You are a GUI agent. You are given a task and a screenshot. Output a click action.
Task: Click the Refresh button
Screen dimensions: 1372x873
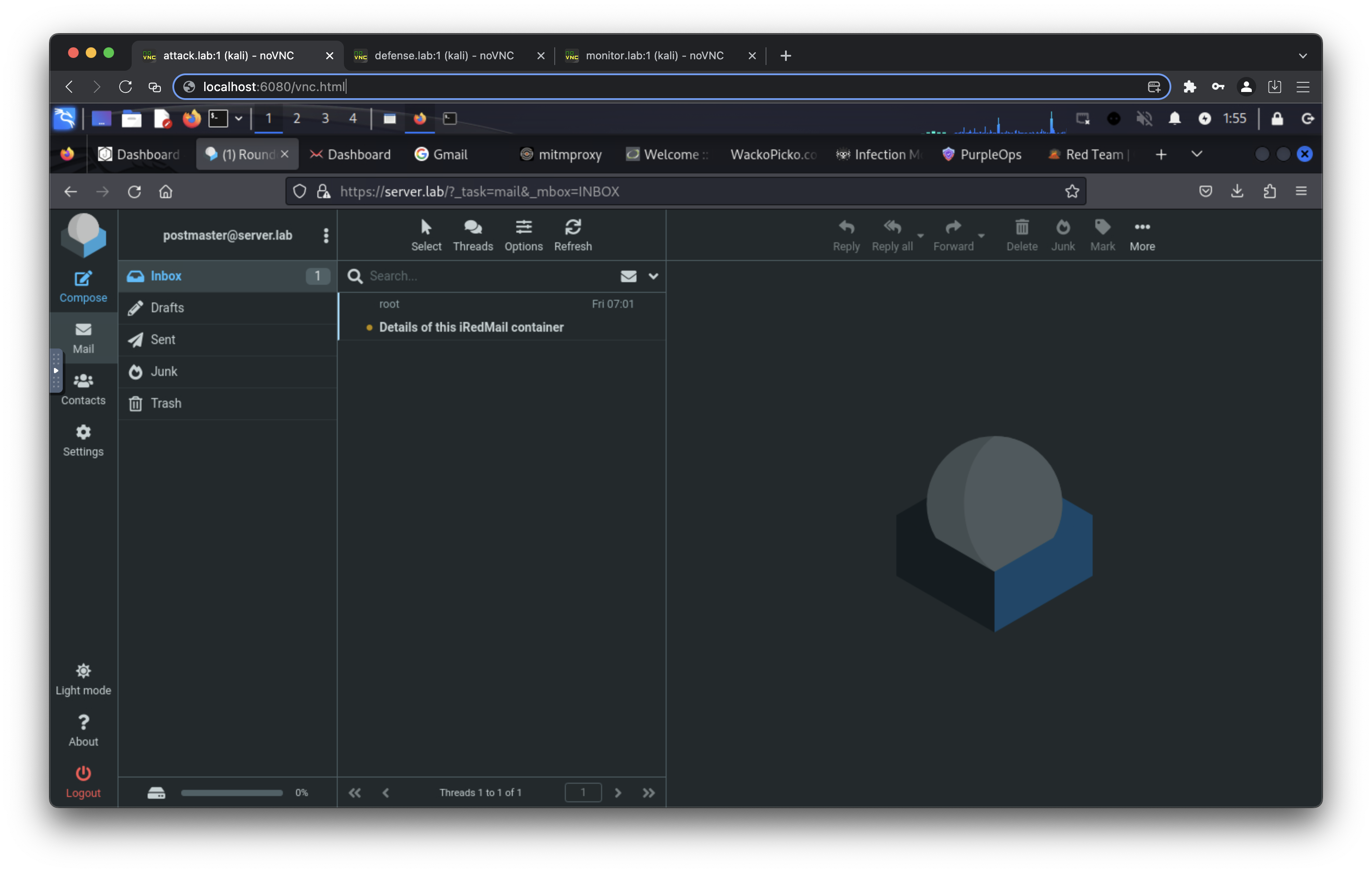572,234
